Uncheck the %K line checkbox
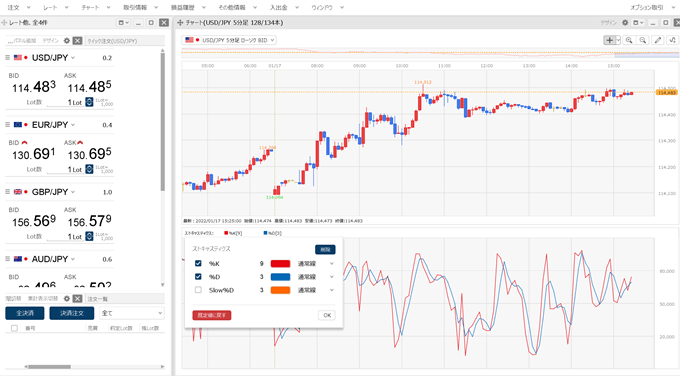 point(198,263)
